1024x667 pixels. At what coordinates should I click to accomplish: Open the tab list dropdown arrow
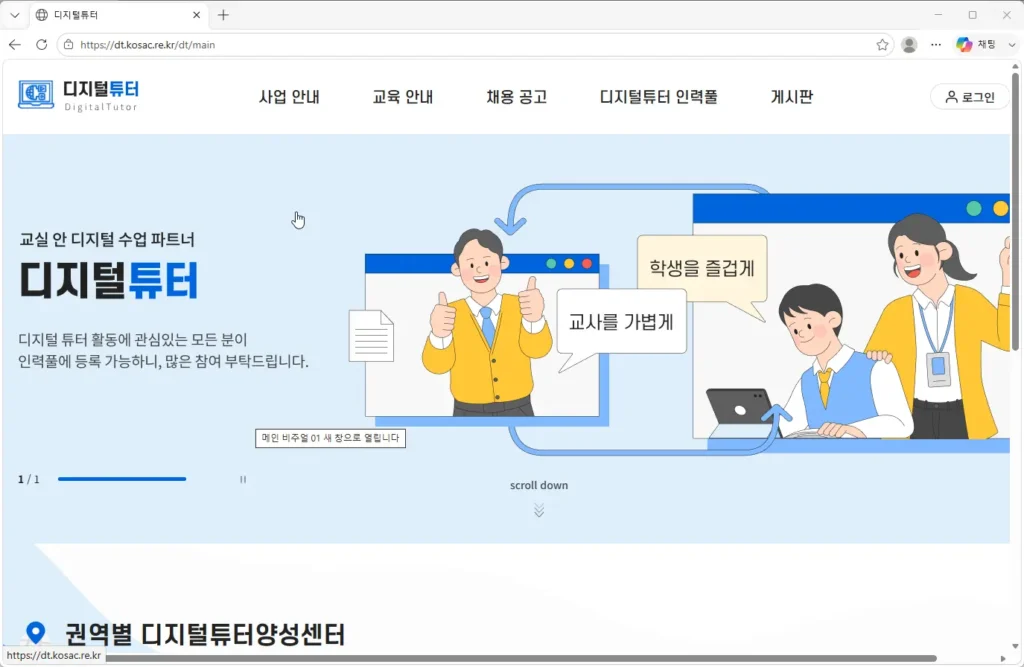[14, 14]
